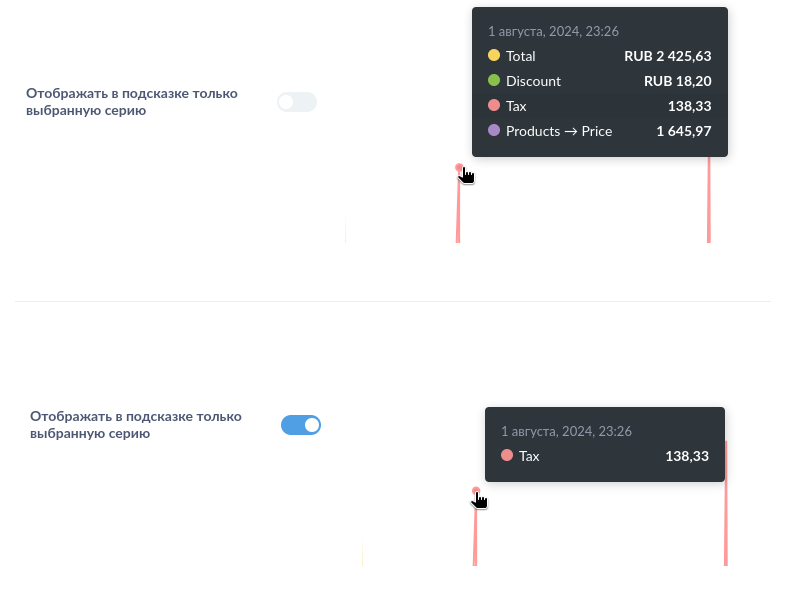Select the RUB 2 425,63 Total value
800x600 pixels.
click(667, 56)
